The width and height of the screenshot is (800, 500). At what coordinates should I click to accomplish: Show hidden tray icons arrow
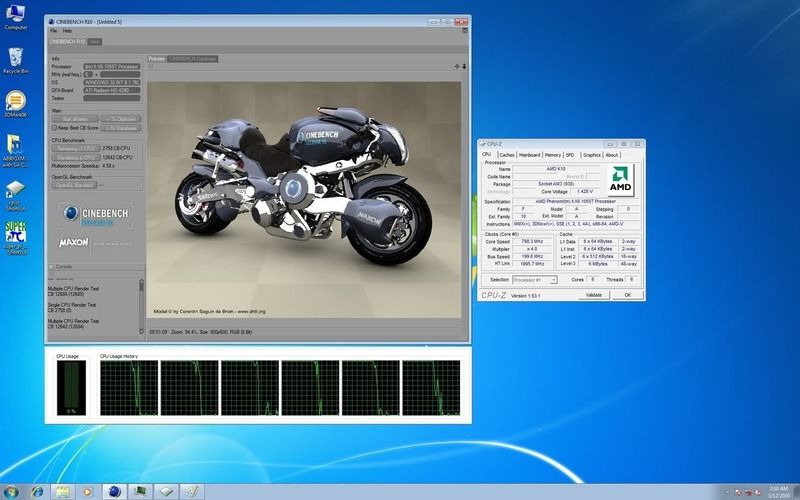[729, 492]
